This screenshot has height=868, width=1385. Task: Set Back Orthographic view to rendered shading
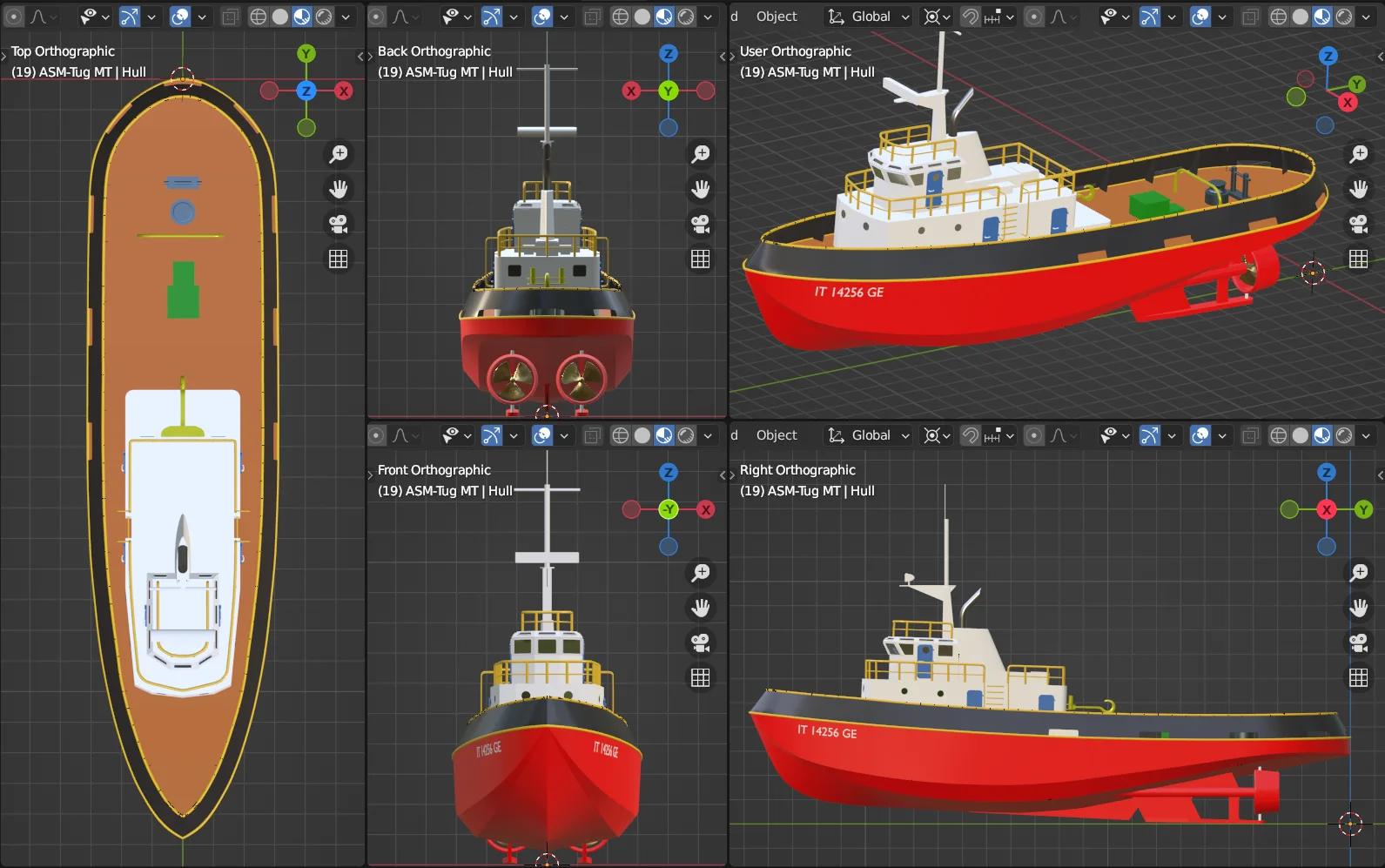pos(686,17)
